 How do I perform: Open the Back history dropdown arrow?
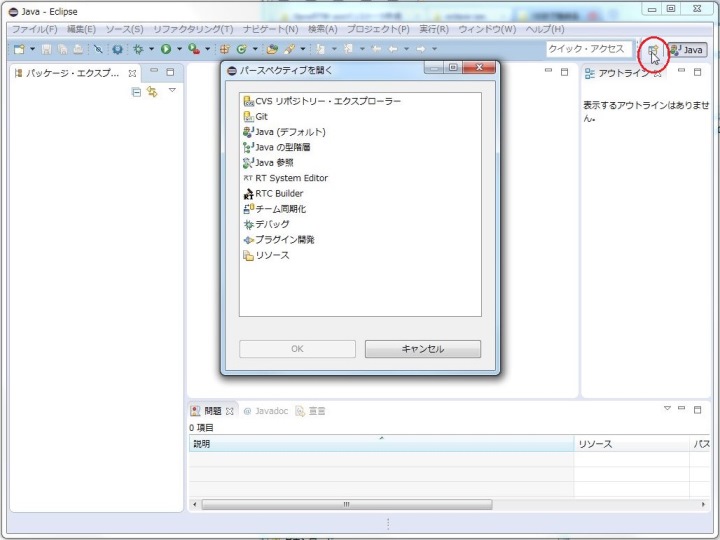pyautogui.click(x=406, y=49)
